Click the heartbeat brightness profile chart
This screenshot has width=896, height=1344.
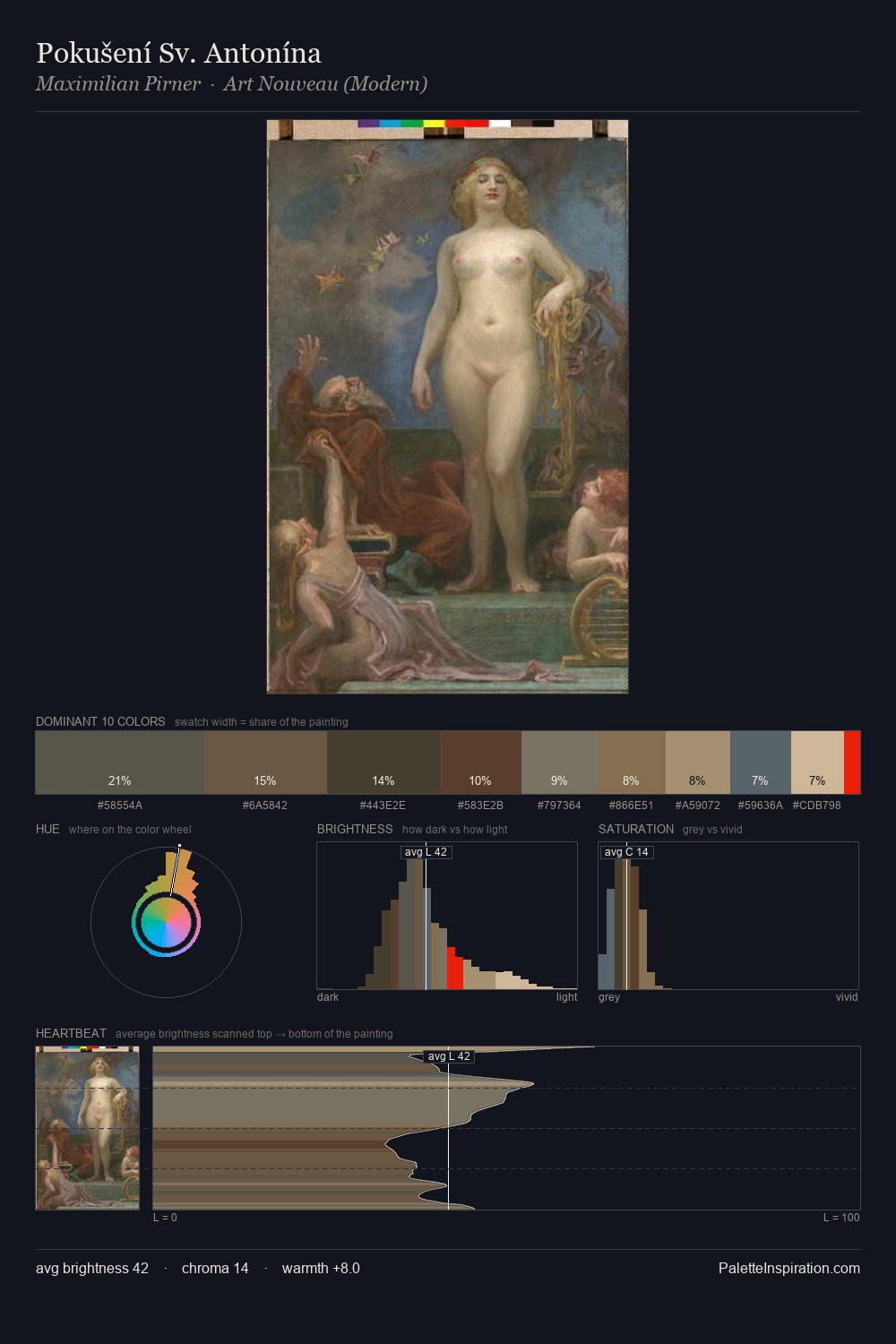click(506, 1128)
